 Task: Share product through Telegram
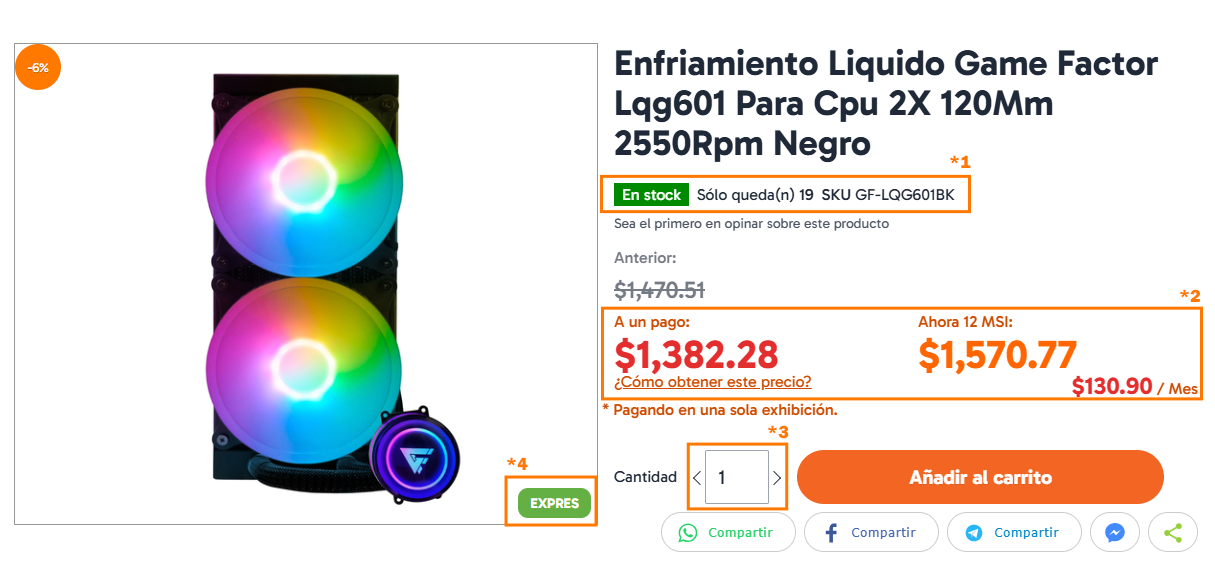tap(1014, 533)
